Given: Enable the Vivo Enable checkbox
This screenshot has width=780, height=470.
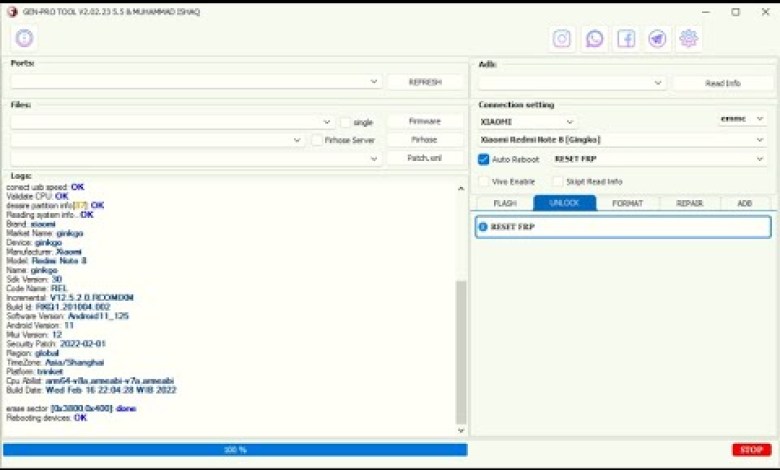Looking at the screenshot, I should point(484,182).
